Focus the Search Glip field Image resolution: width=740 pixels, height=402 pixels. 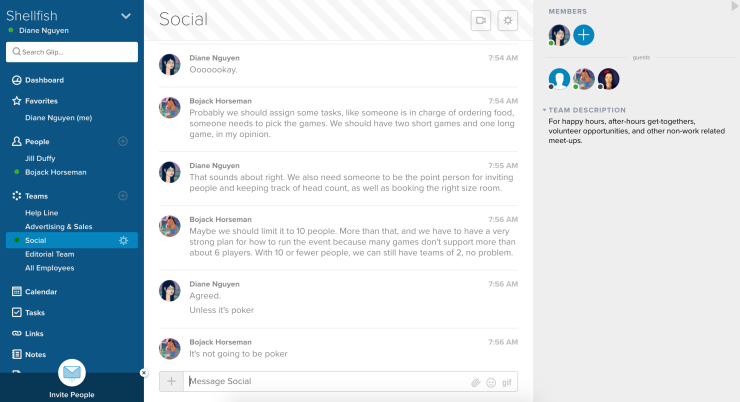pos(72,52)
